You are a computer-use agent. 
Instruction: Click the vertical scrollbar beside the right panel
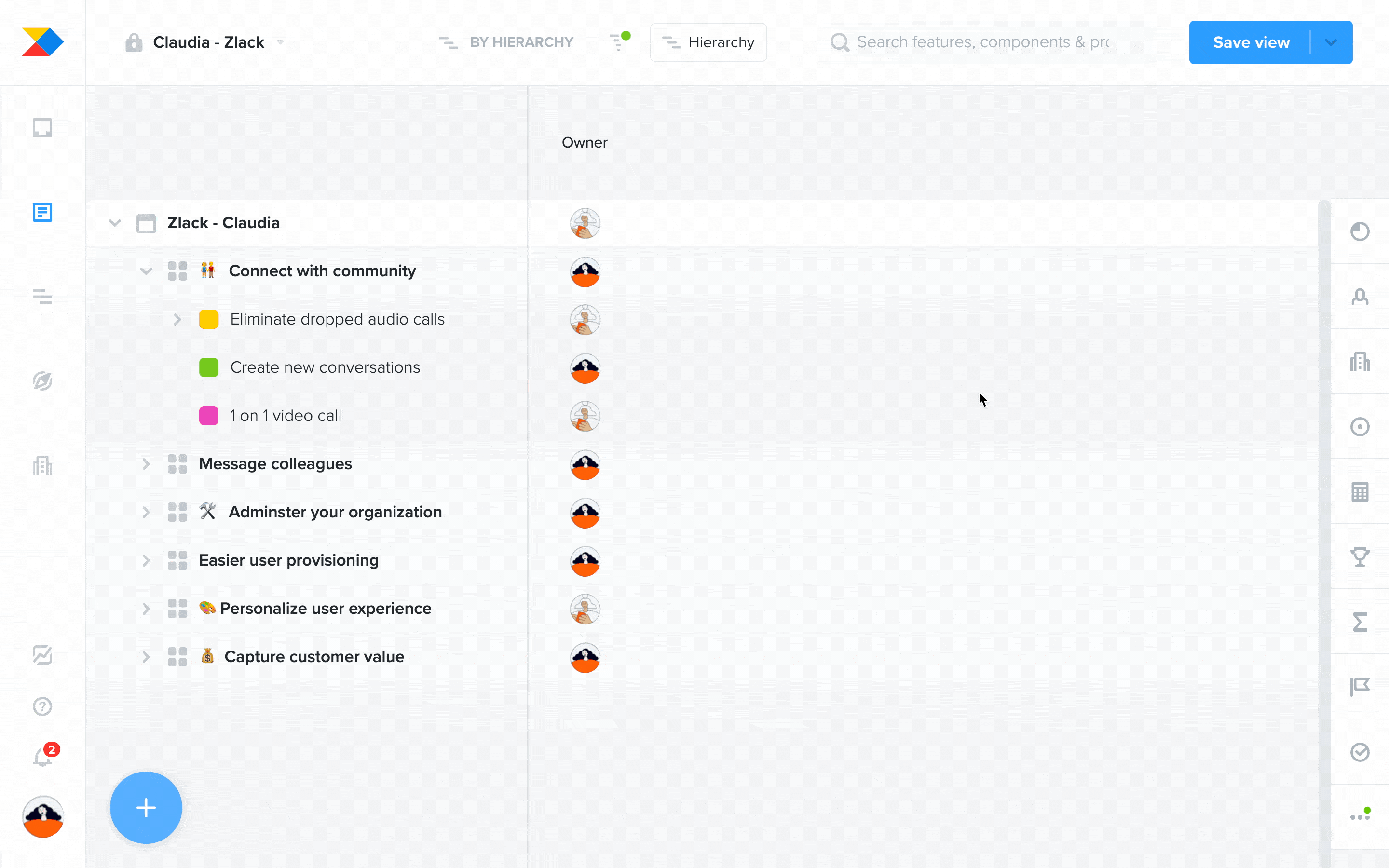pyautogui.click(x=1323, y=534)
